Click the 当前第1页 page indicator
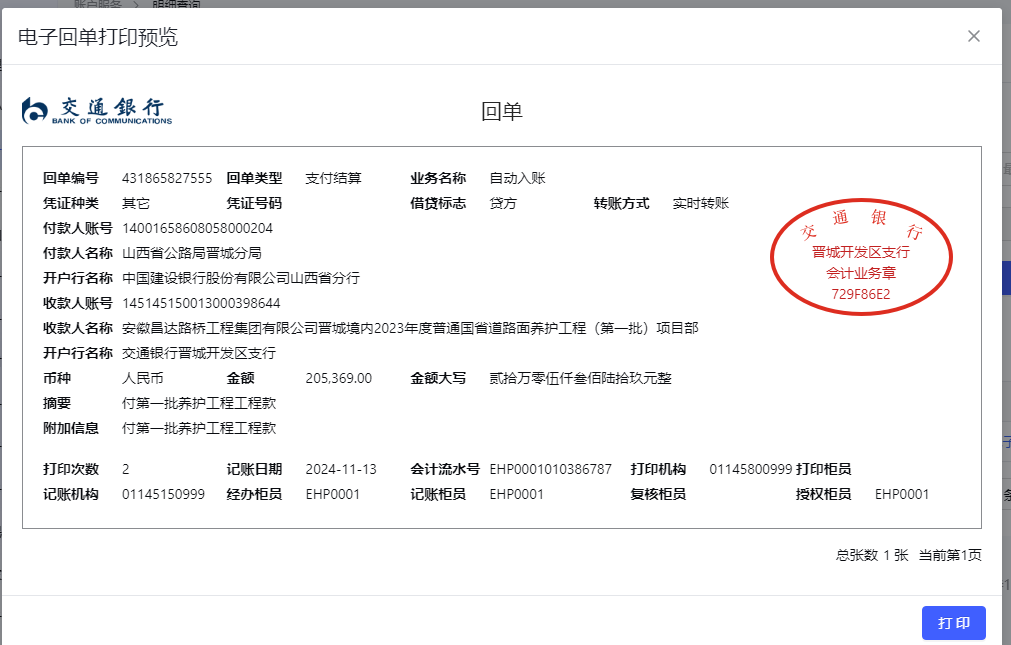The image size is (1011, 645). click(x=950, y=555)
